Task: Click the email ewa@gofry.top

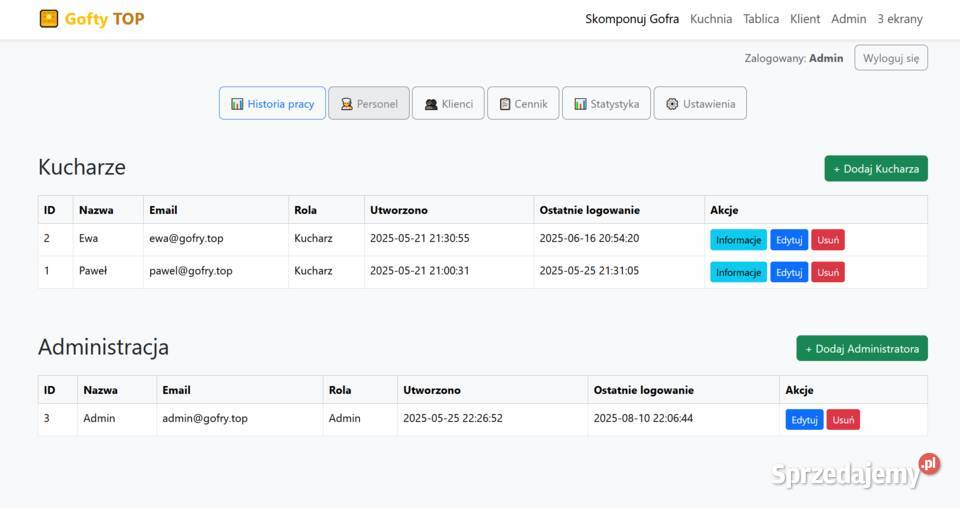Action: tap(186, 239)
